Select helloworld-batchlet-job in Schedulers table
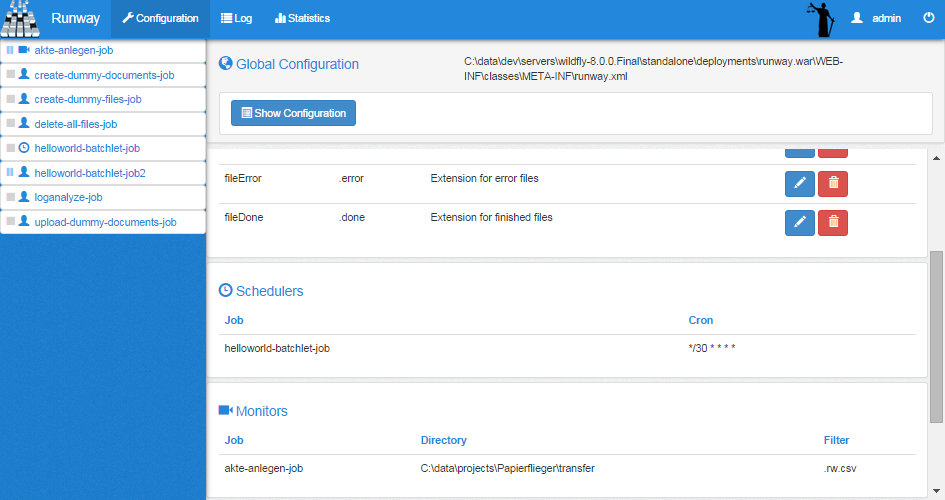Viewport: 945px width, 500px height. point(277,348)
